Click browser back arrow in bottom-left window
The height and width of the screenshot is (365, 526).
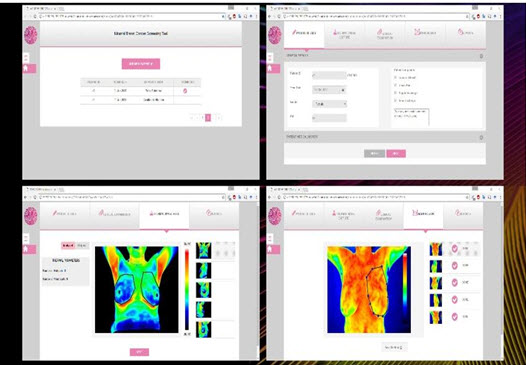(x=25, y=197)
